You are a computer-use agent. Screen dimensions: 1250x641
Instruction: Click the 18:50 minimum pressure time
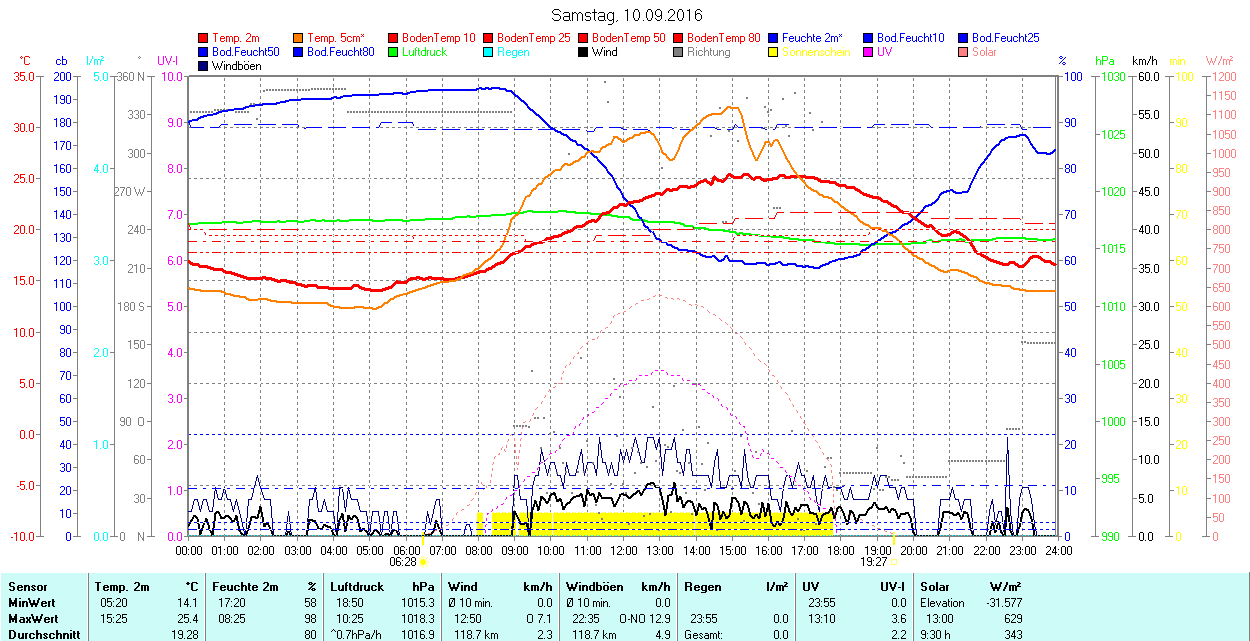pyautogui.click(x=349, y=603)
